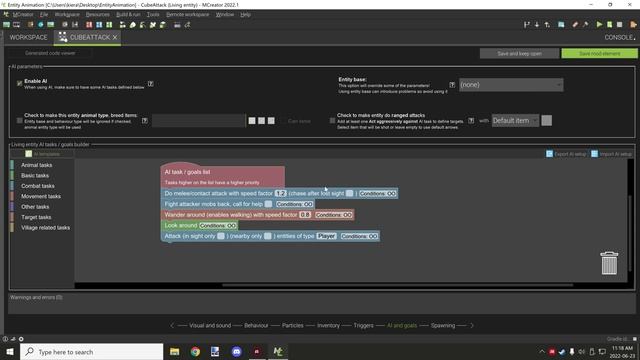
Task: Open Discord from the taskbar
Action: coord(236,351)
